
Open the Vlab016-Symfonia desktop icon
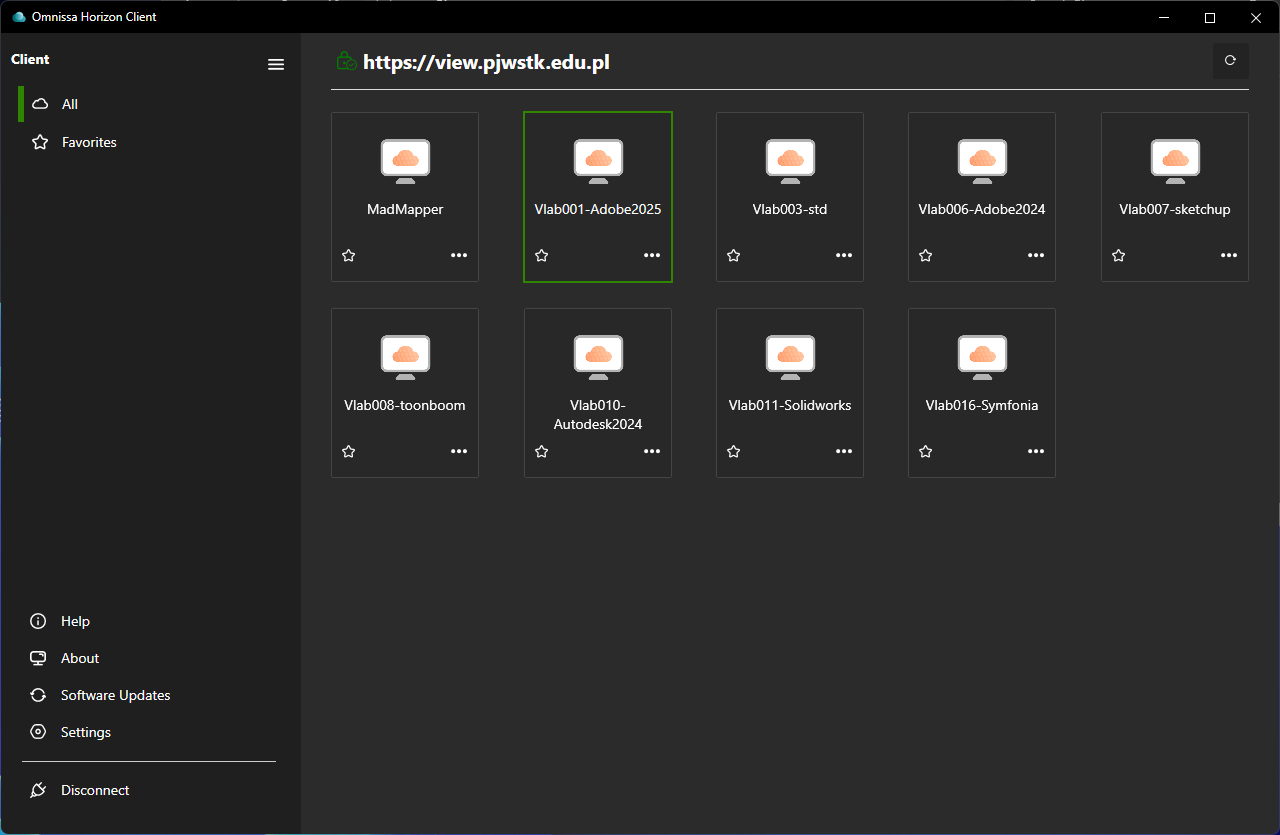pyautogui.click(x=982, y=357)
